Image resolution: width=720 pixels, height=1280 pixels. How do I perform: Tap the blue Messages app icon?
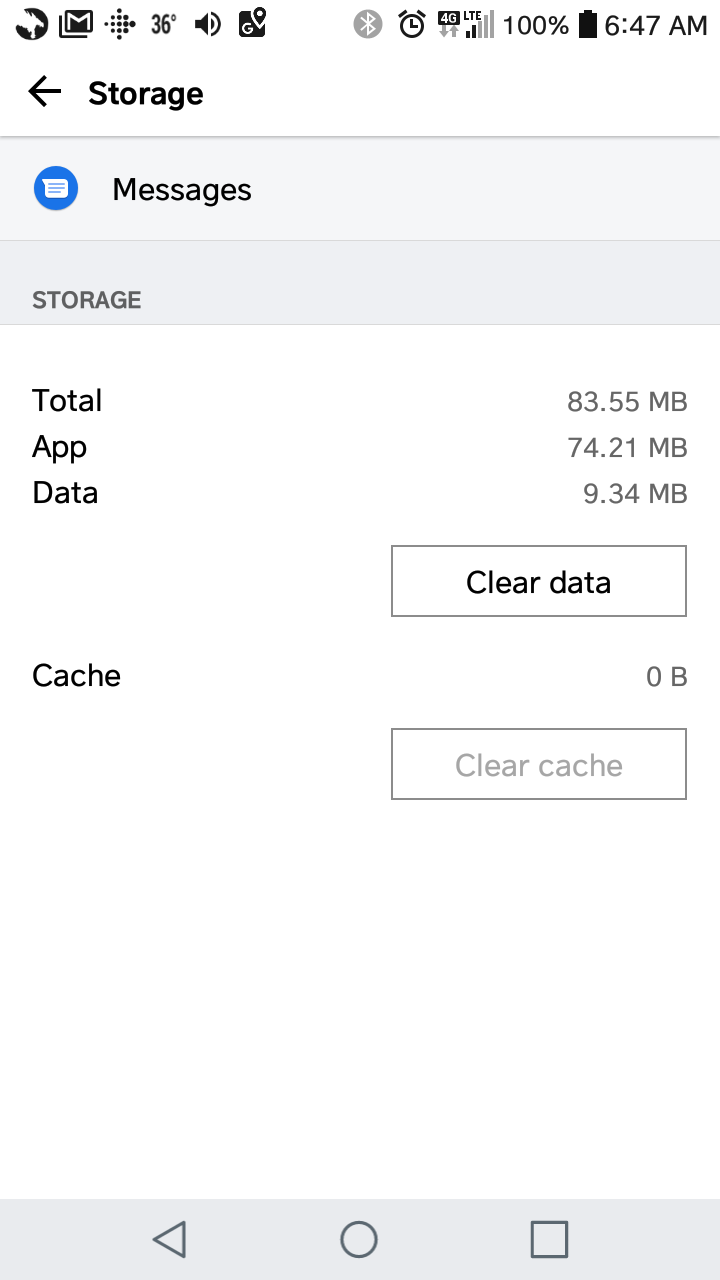(x=56, y=189)
